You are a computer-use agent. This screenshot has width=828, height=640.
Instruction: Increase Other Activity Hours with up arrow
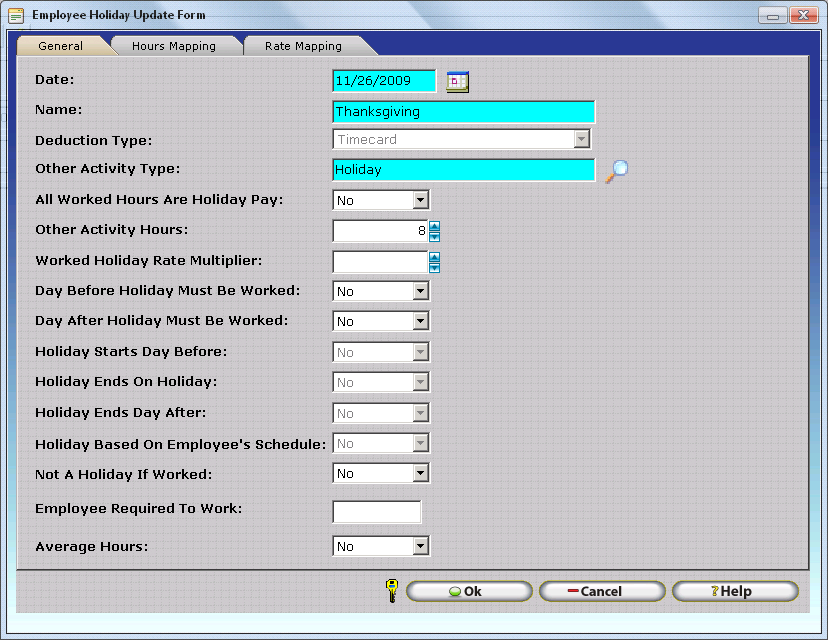pyautogui.click(x=434, y=226)
